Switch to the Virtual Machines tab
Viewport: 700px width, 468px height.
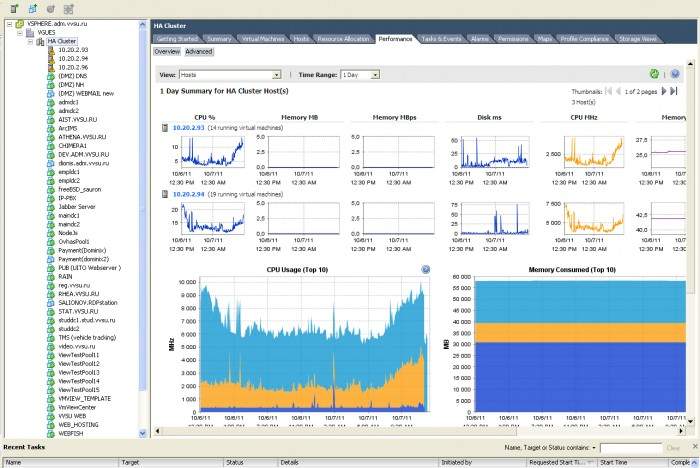262,38
